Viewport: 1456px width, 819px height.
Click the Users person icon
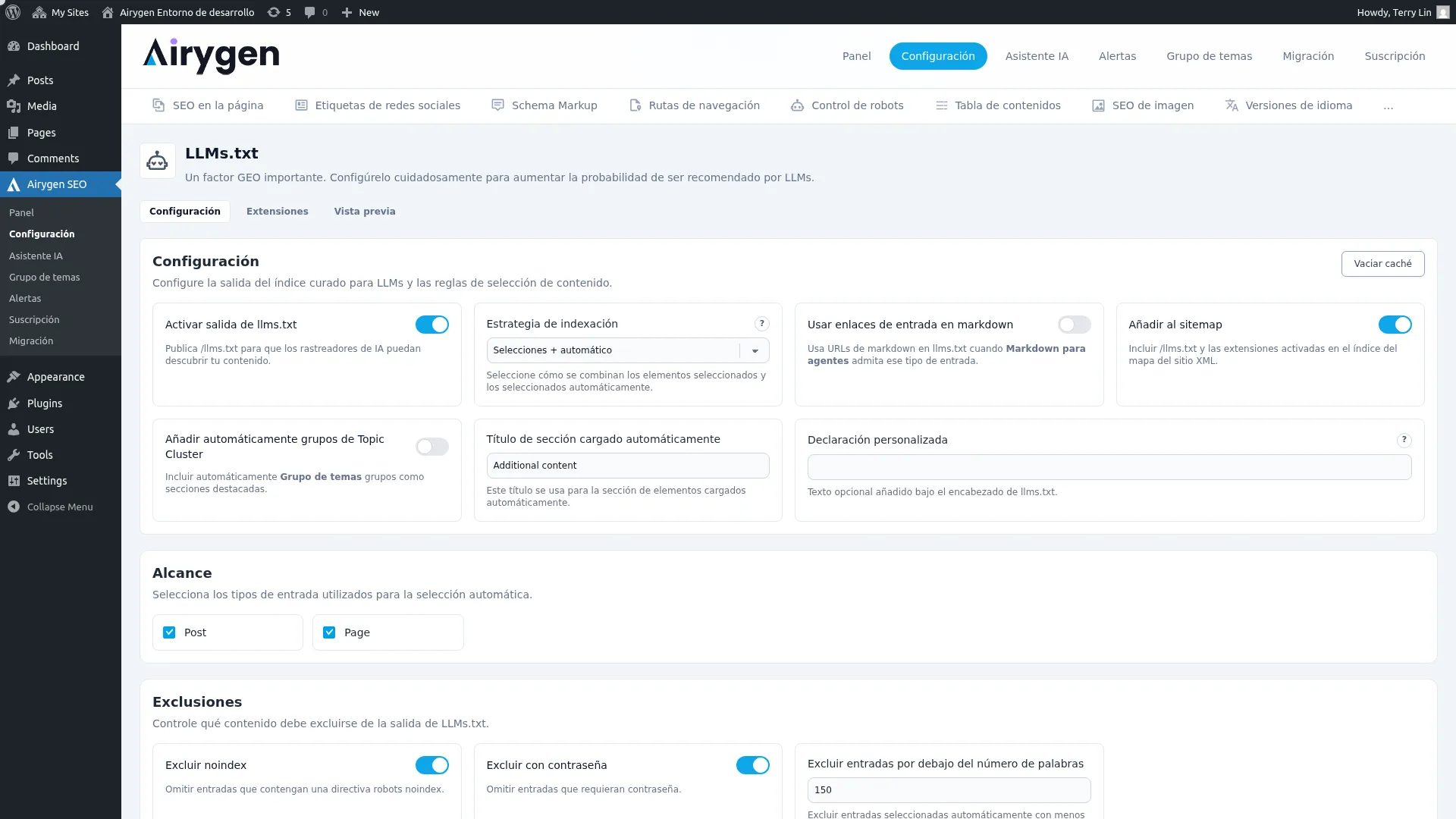coord(14,429)
